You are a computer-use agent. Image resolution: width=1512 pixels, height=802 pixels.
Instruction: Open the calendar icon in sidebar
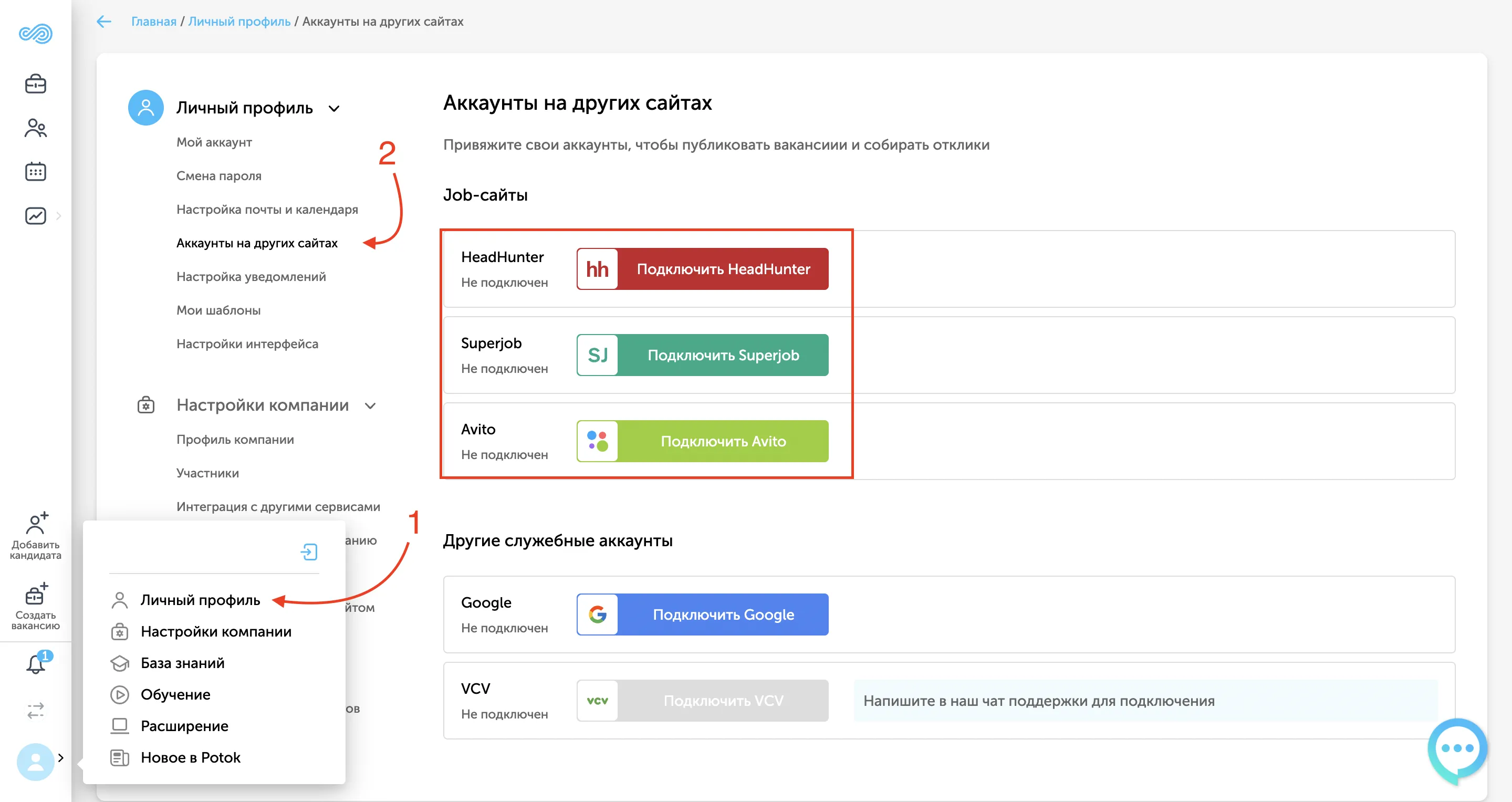pyautogui.click(x=35, y=171)
